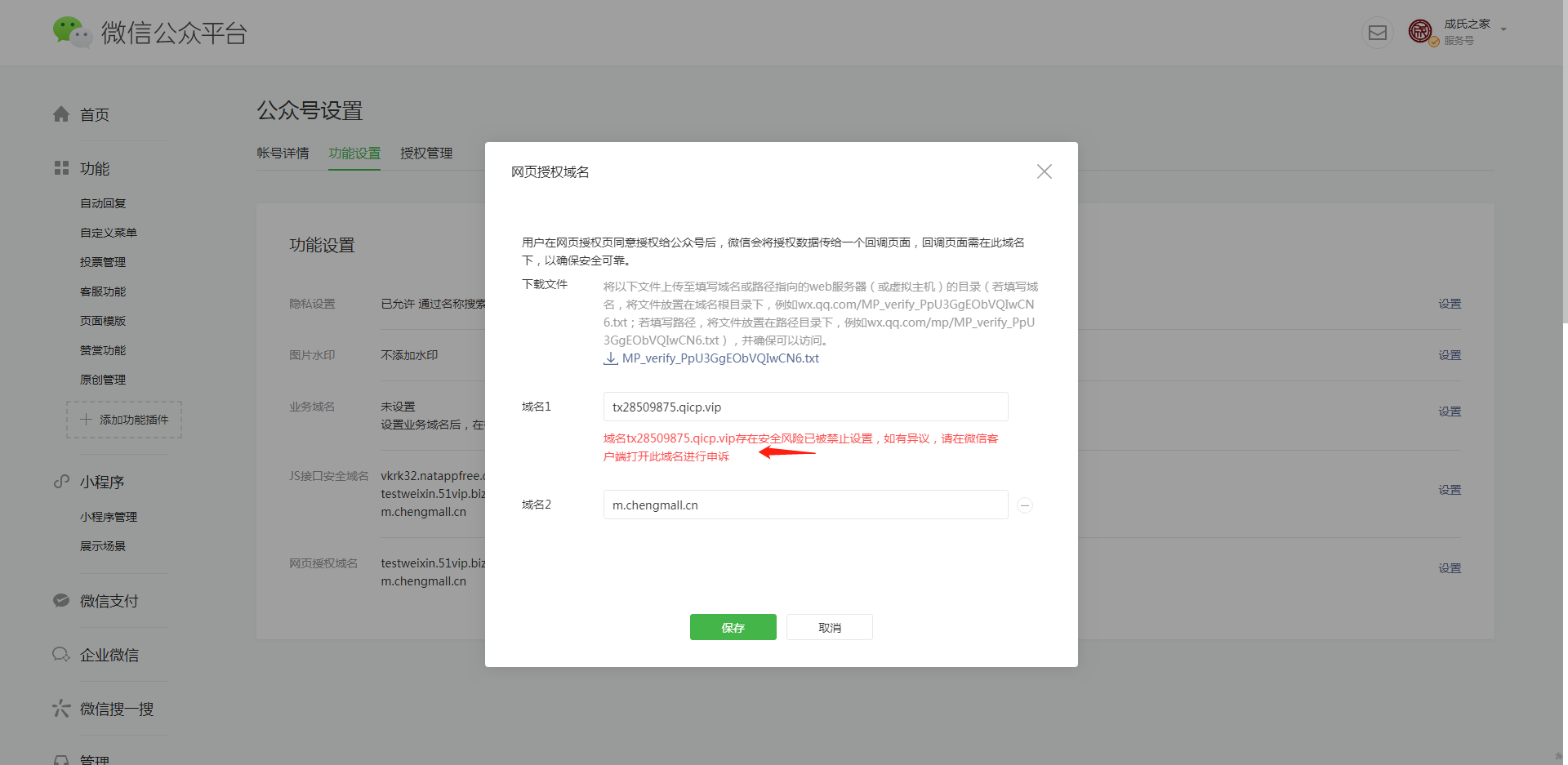Click the 首页 home icon
The image size is (1568, 765).
coord(61,114)
